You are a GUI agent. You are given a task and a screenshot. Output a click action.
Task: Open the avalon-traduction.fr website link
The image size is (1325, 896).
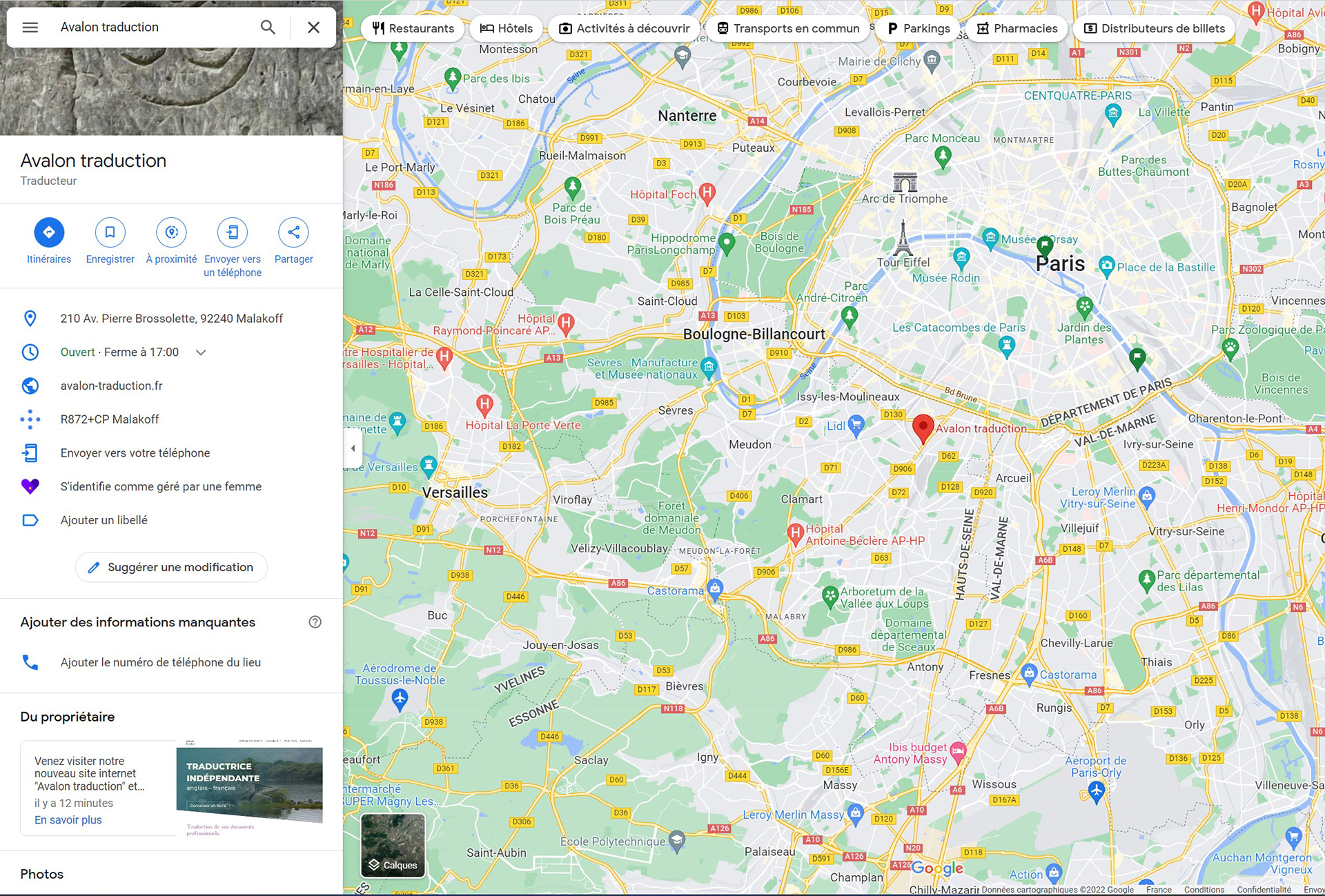tap(171, 386)
